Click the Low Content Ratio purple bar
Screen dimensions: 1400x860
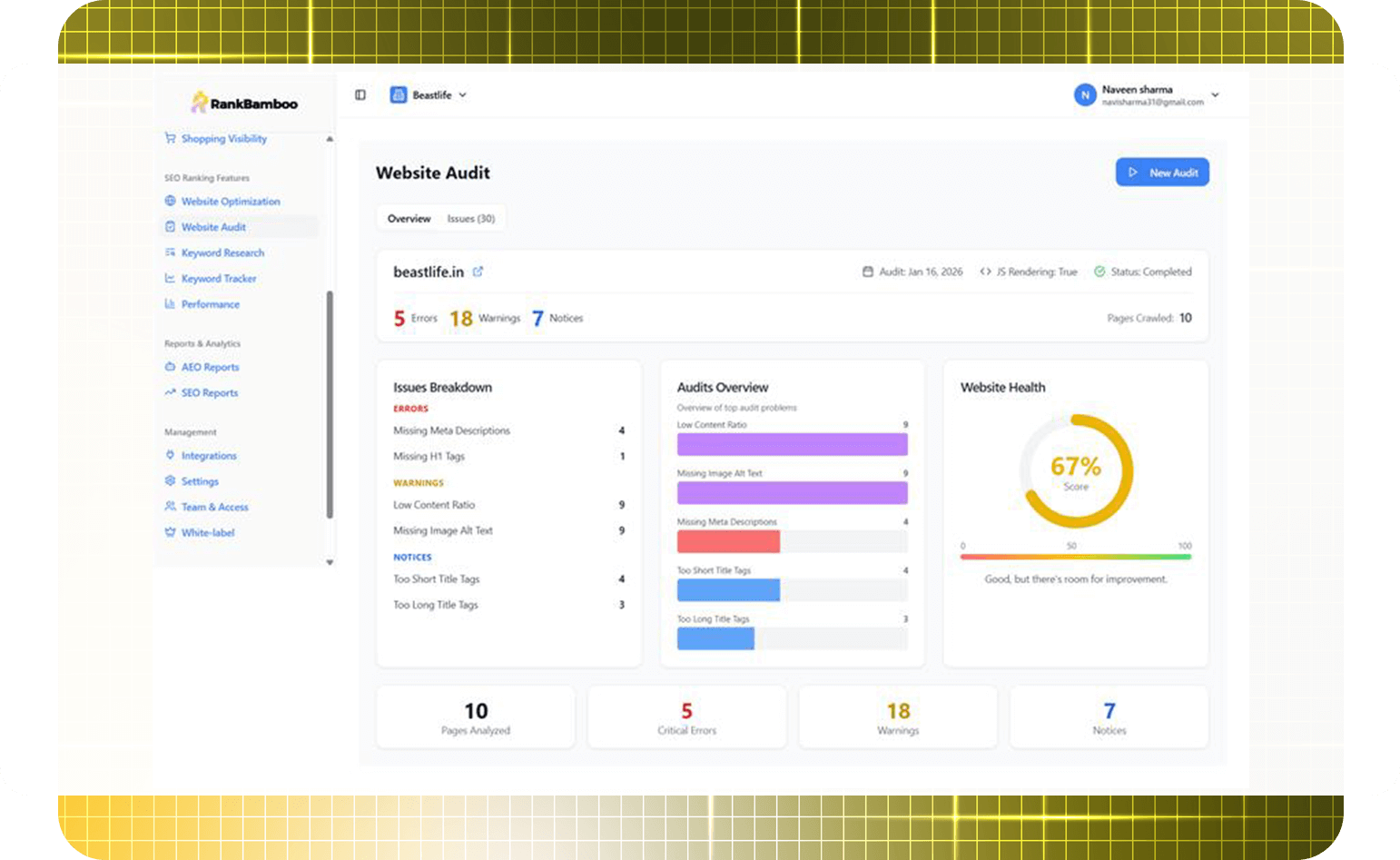pos(792,444)
